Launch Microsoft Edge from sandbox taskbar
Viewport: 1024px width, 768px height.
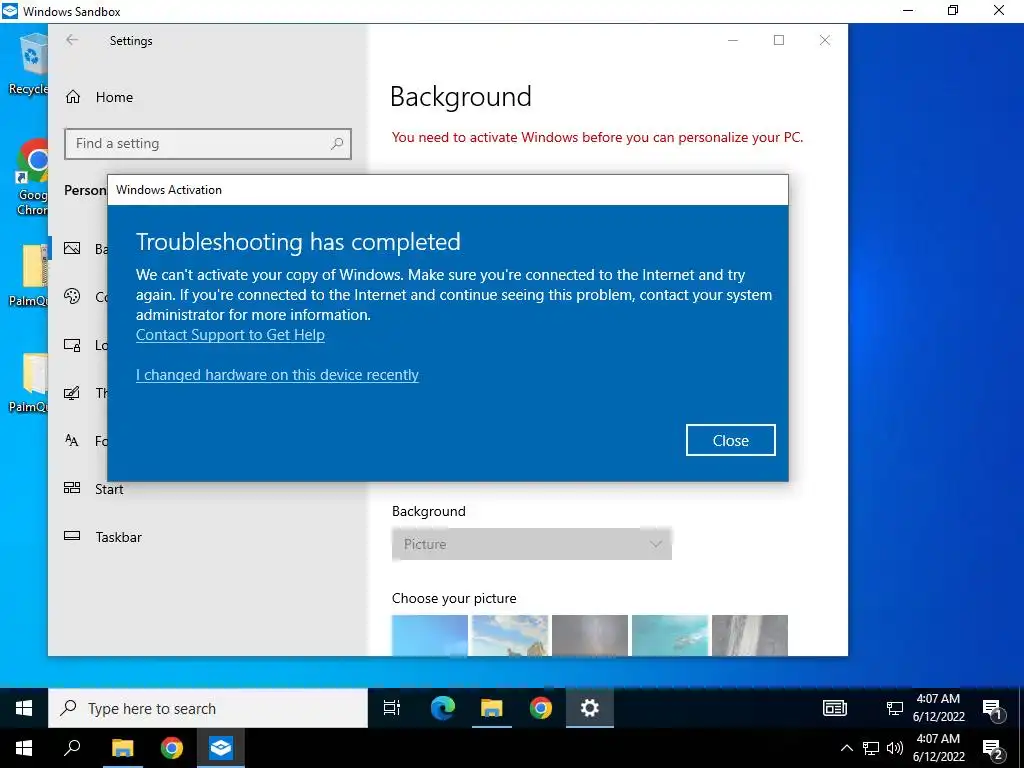pyautogui.click(x=443, y=708)
